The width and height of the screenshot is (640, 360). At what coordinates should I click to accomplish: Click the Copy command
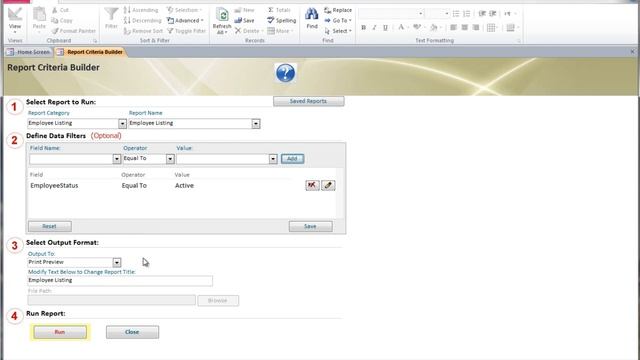(x=62, y=20)
